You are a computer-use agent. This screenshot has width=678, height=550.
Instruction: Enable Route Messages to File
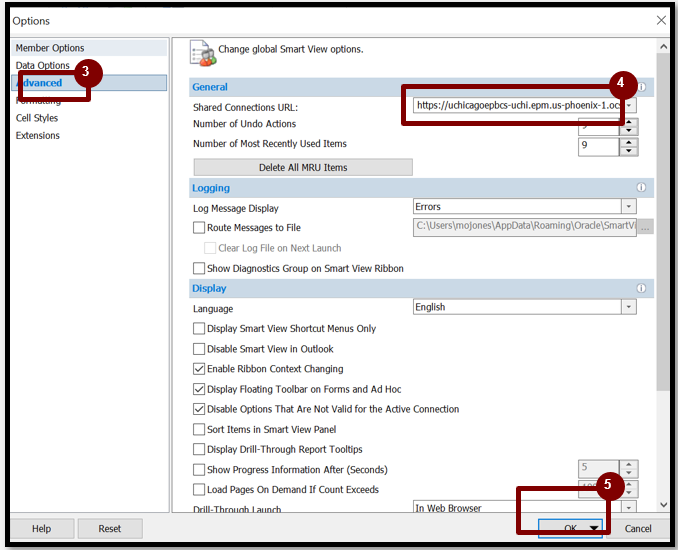tap(199, 227)
